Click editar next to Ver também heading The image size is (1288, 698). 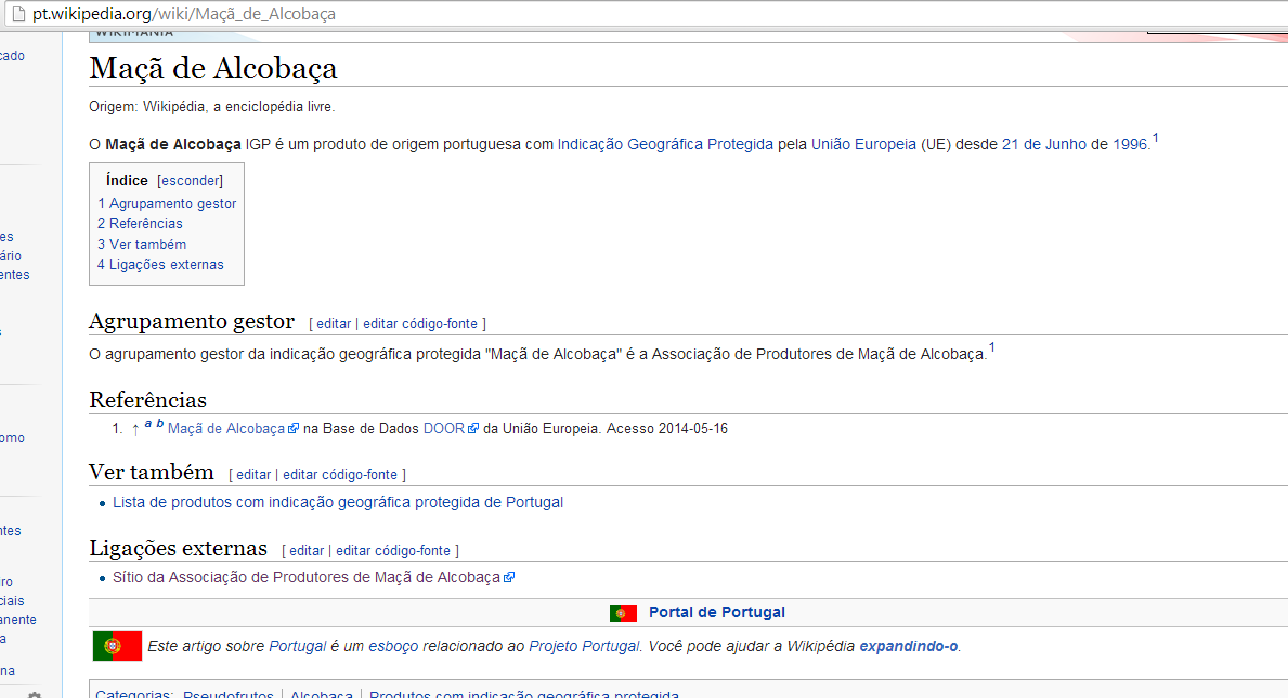point(253,475)
